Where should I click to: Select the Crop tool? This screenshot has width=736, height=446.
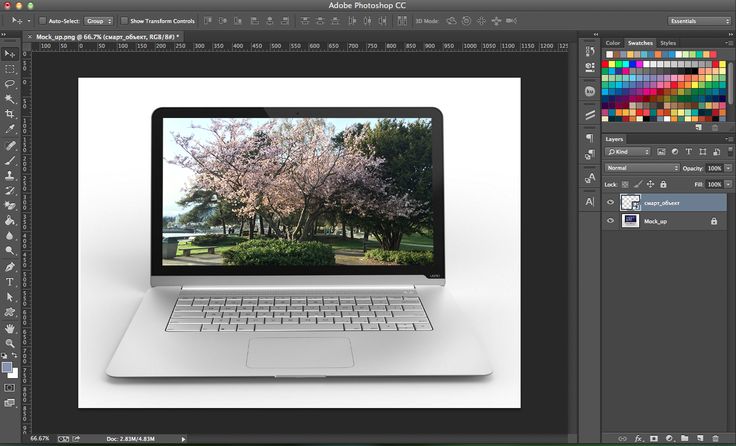[9, 114]
